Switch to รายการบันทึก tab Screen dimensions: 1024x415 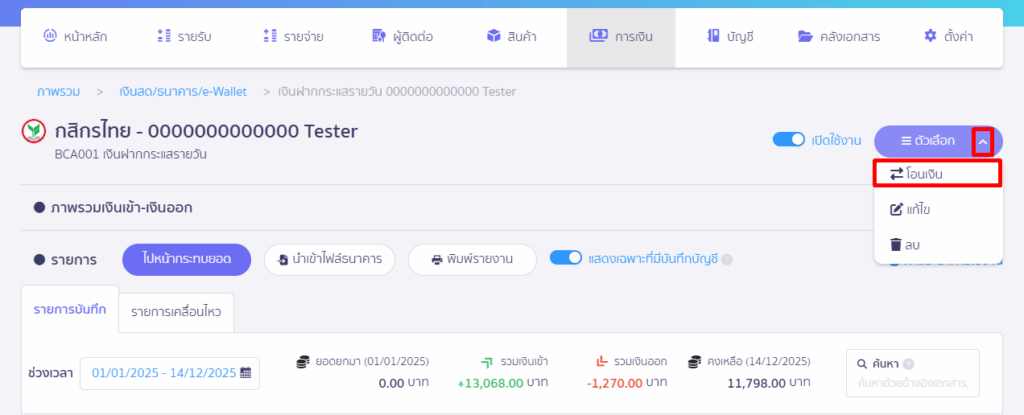pyautogui.click(x=70, y=309)
